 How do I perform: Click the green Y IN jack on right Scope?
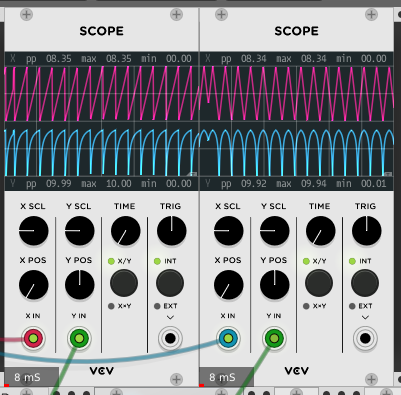[274, 339]
